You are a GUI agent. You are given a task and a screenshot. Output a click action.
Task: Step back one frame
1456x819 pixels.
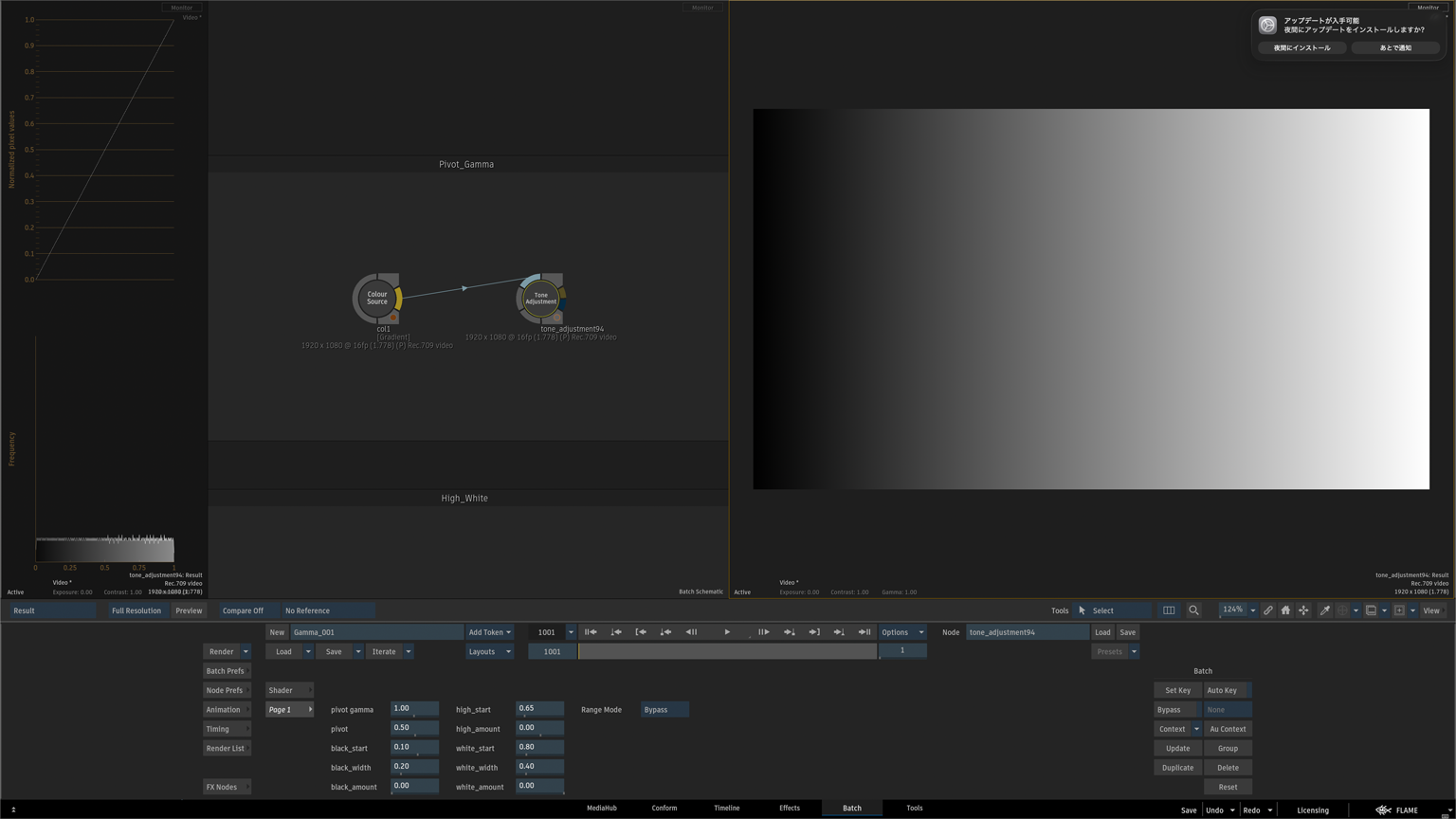[691, 632]
